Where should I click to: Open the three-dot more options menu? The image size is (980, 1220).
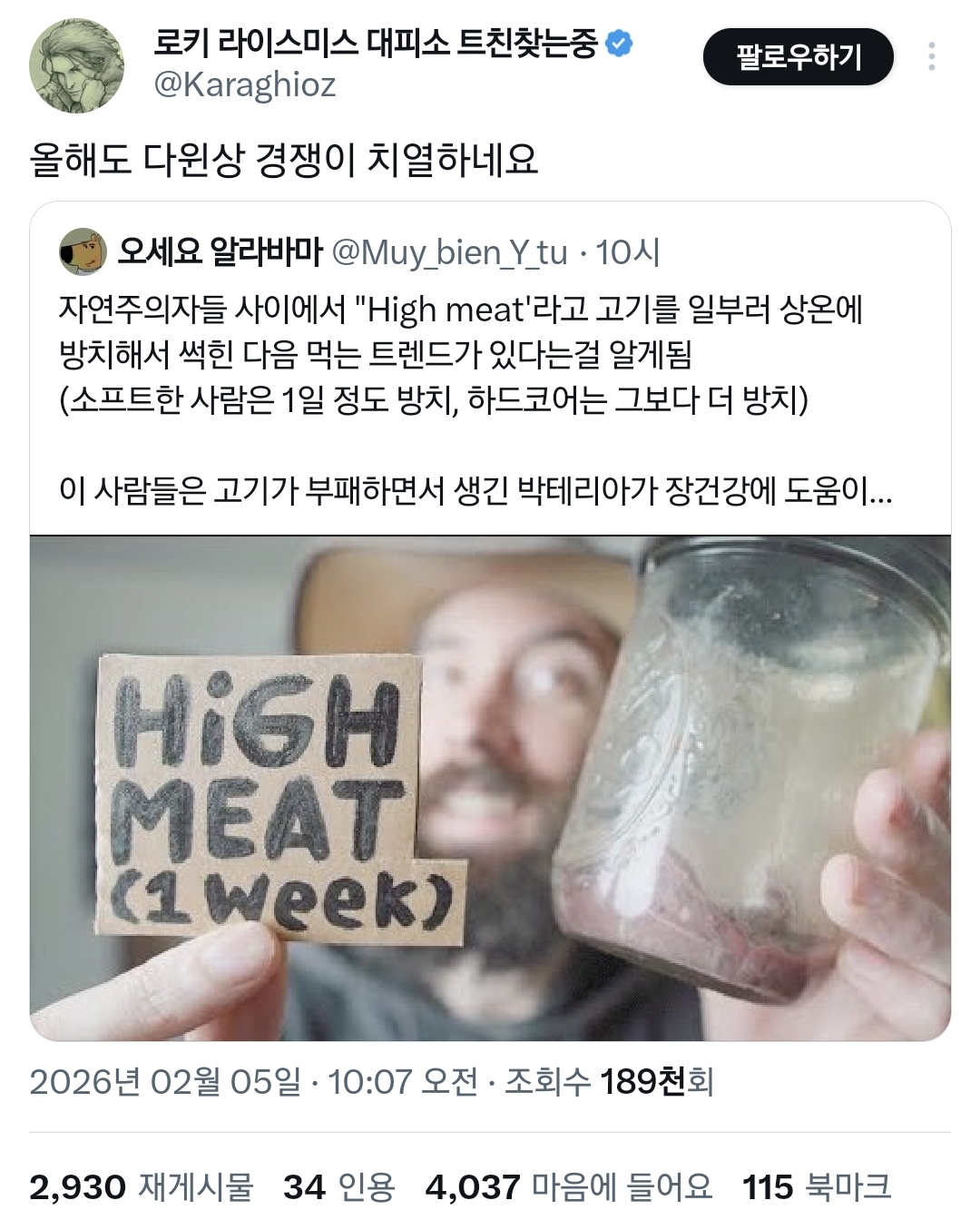pyautogui.click(x=932, y=56)
